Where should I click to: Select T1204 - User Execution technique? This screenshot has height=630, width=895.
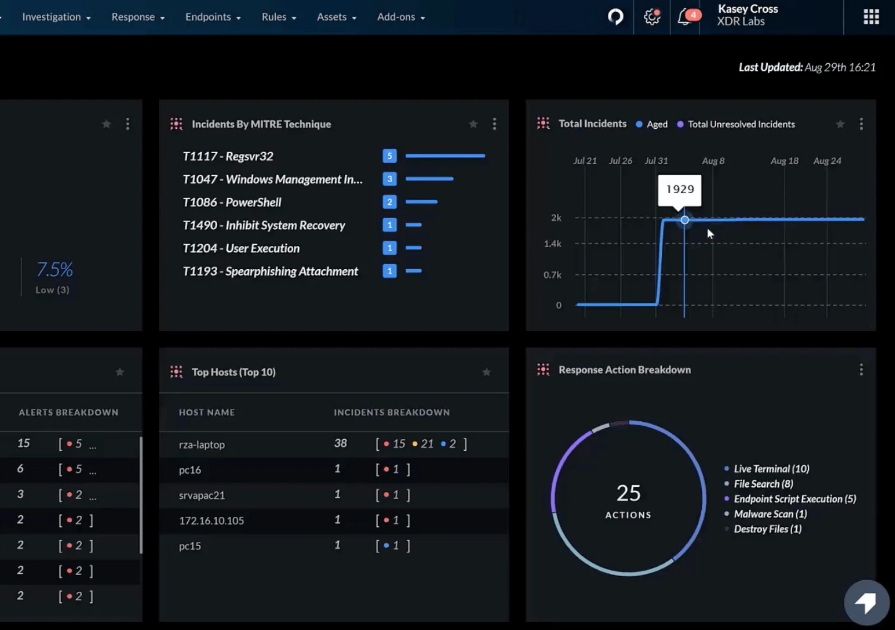click(x=241, y=248)
